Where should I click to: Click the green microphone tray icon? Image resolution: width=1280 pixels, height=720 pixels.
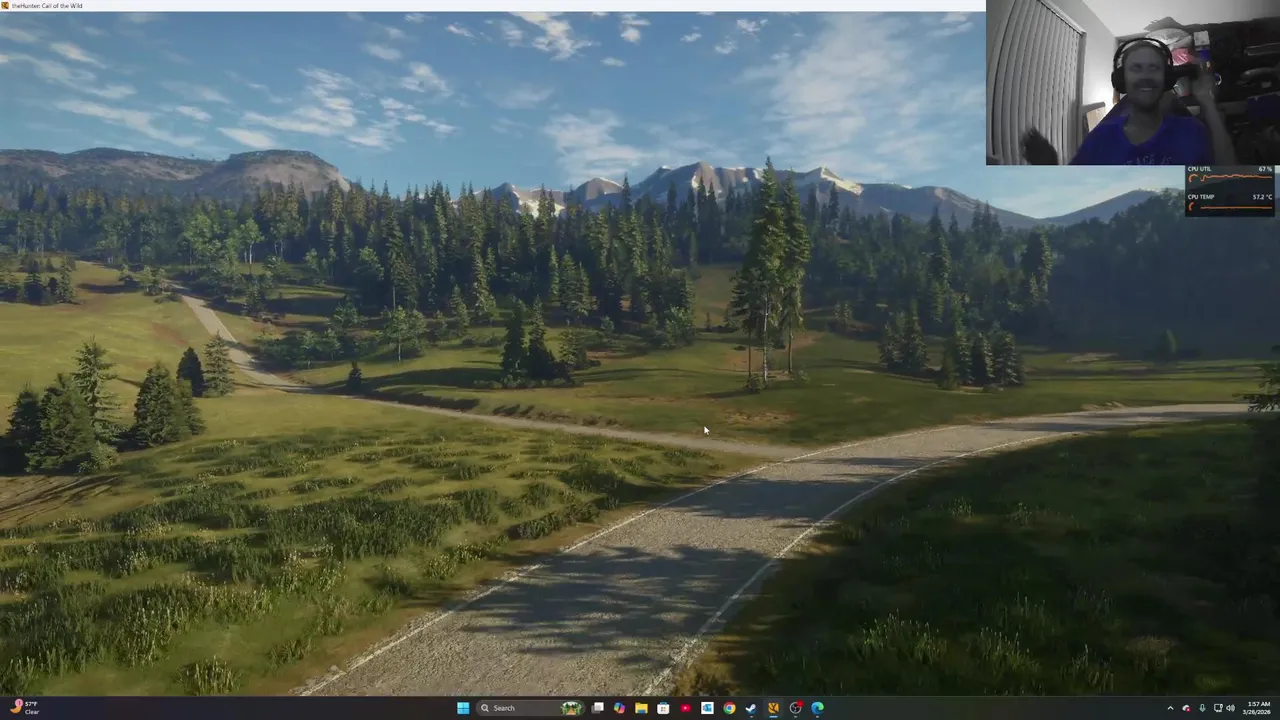coord(1202,708)
